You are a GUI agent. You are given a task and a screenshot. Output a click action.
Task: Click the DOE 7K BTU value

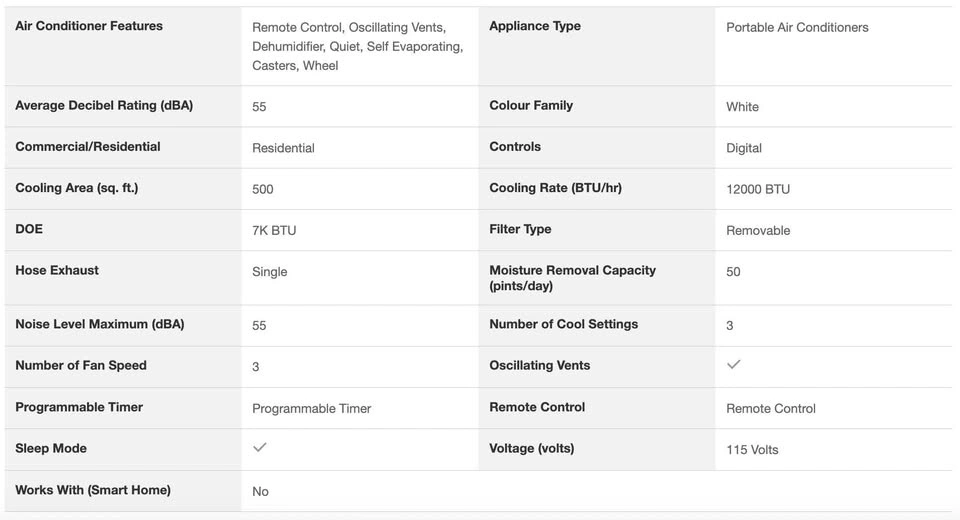click(x=274, y=230)
